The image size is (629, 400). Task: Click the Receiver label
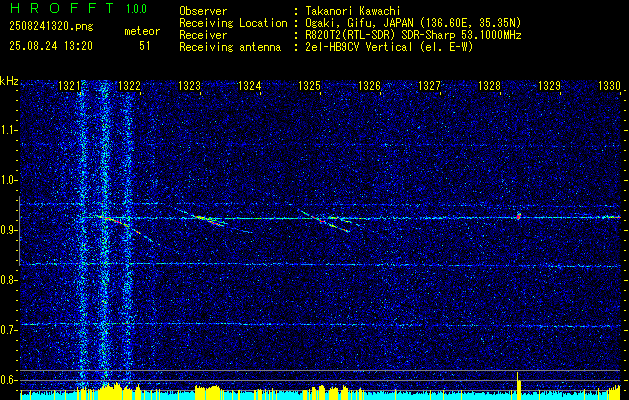pos(203,35)
